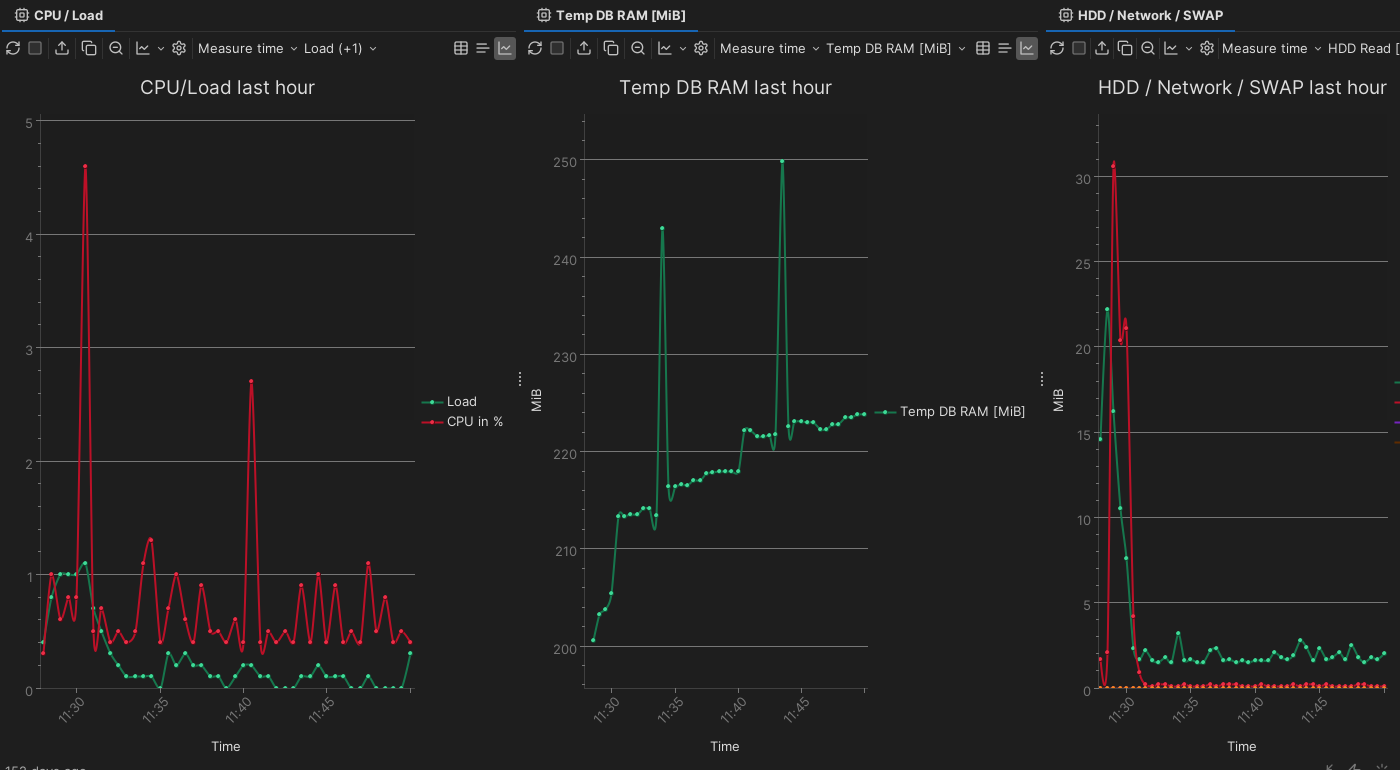1400x770 pixels.
Task: Switch CPU / Load panel to table view
Action: (461, 48)
